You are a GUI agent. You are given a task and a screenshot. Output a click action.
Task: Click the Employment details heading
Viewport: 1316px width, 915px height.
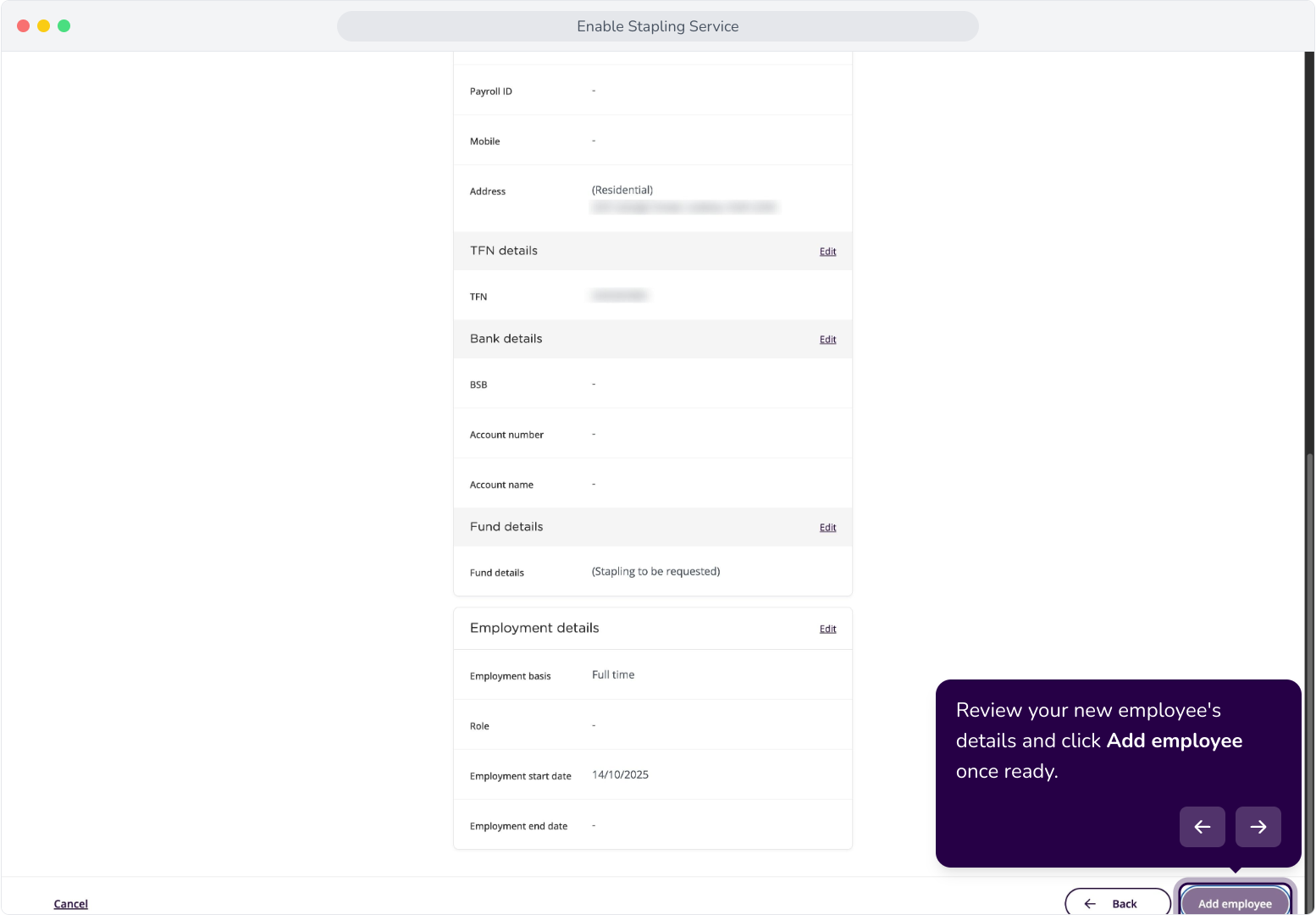534,628
